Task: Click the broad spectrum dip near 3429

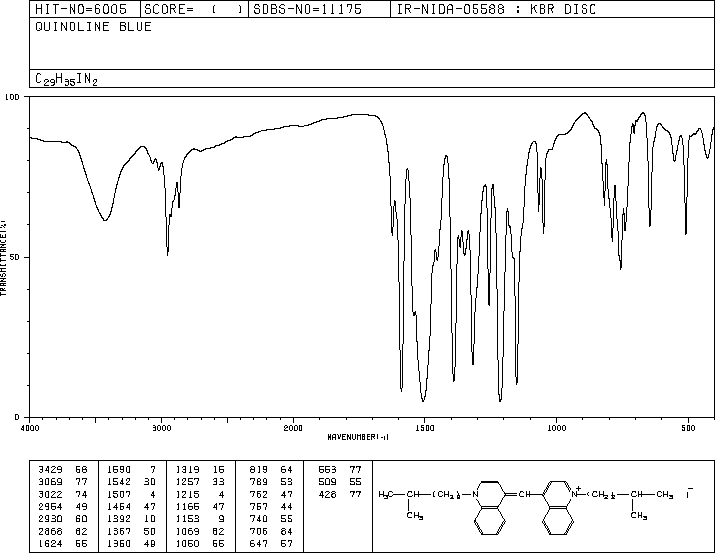Action: point(105,220)
